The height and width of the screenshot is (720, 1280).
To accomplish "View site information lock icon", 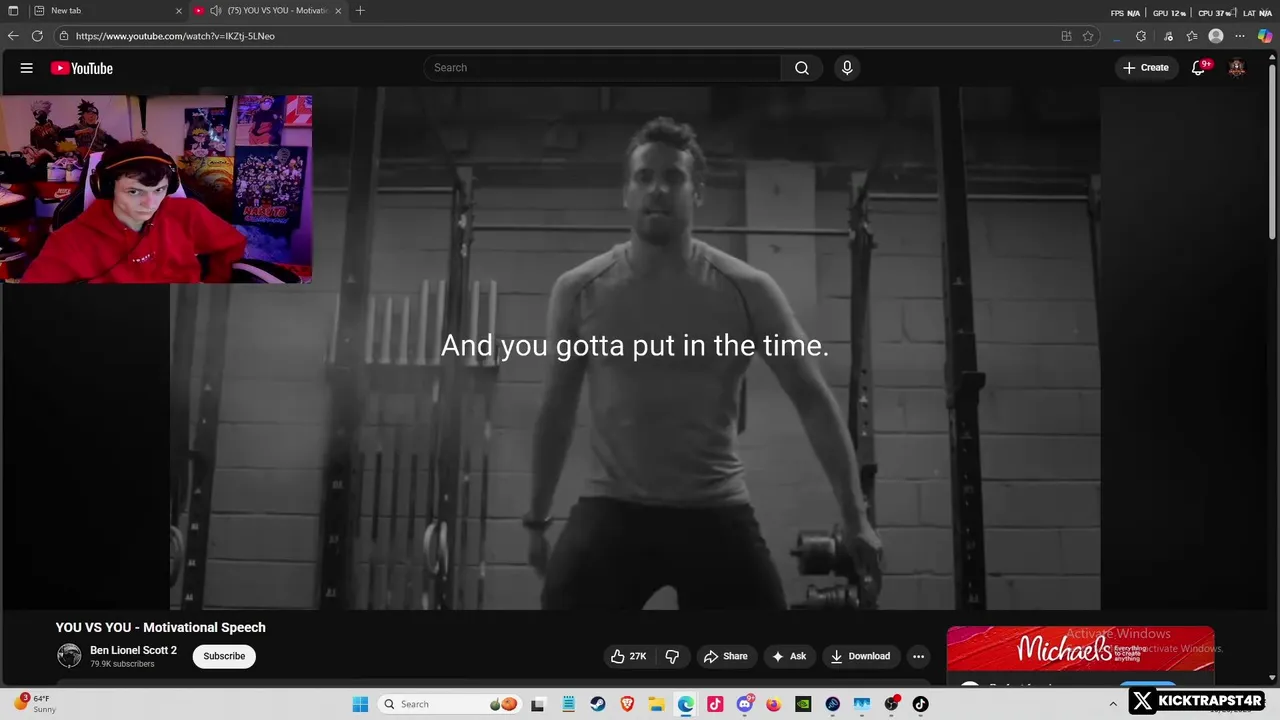I will pos(64,36).
